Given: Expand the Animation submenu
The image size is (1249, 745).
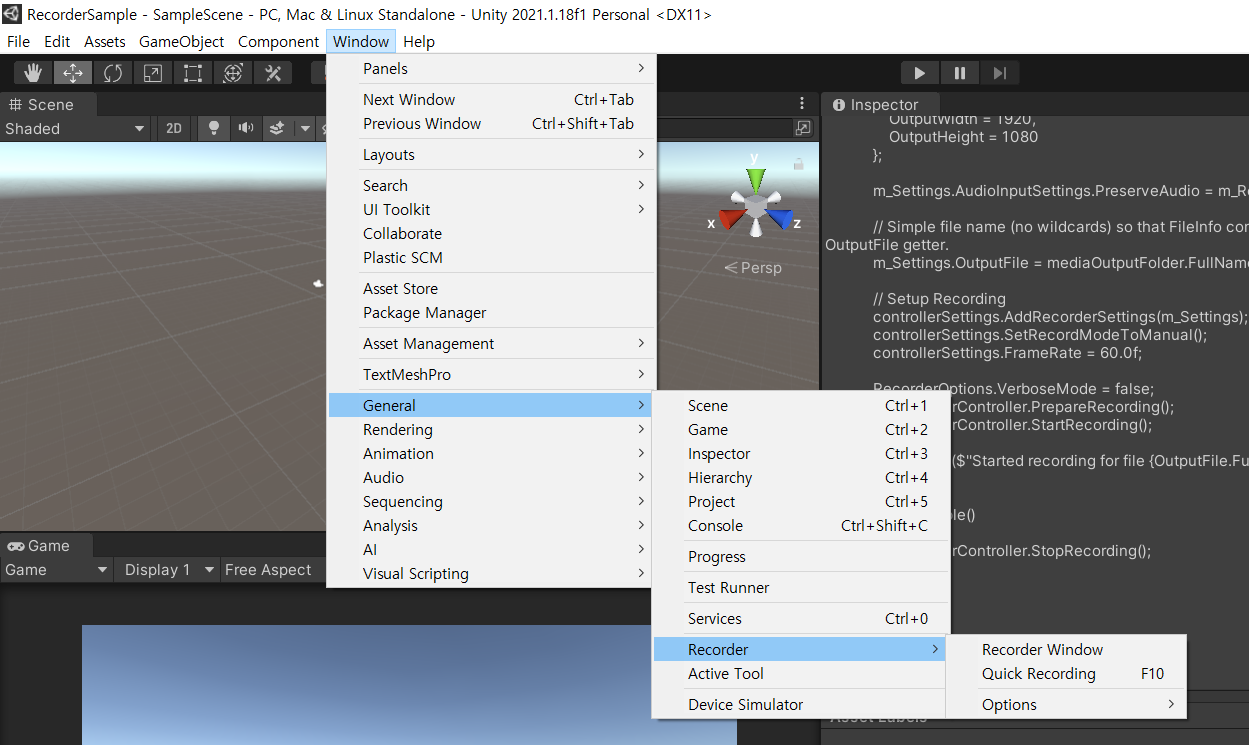Looking at the screenshot, I should (x=491, y=453).
